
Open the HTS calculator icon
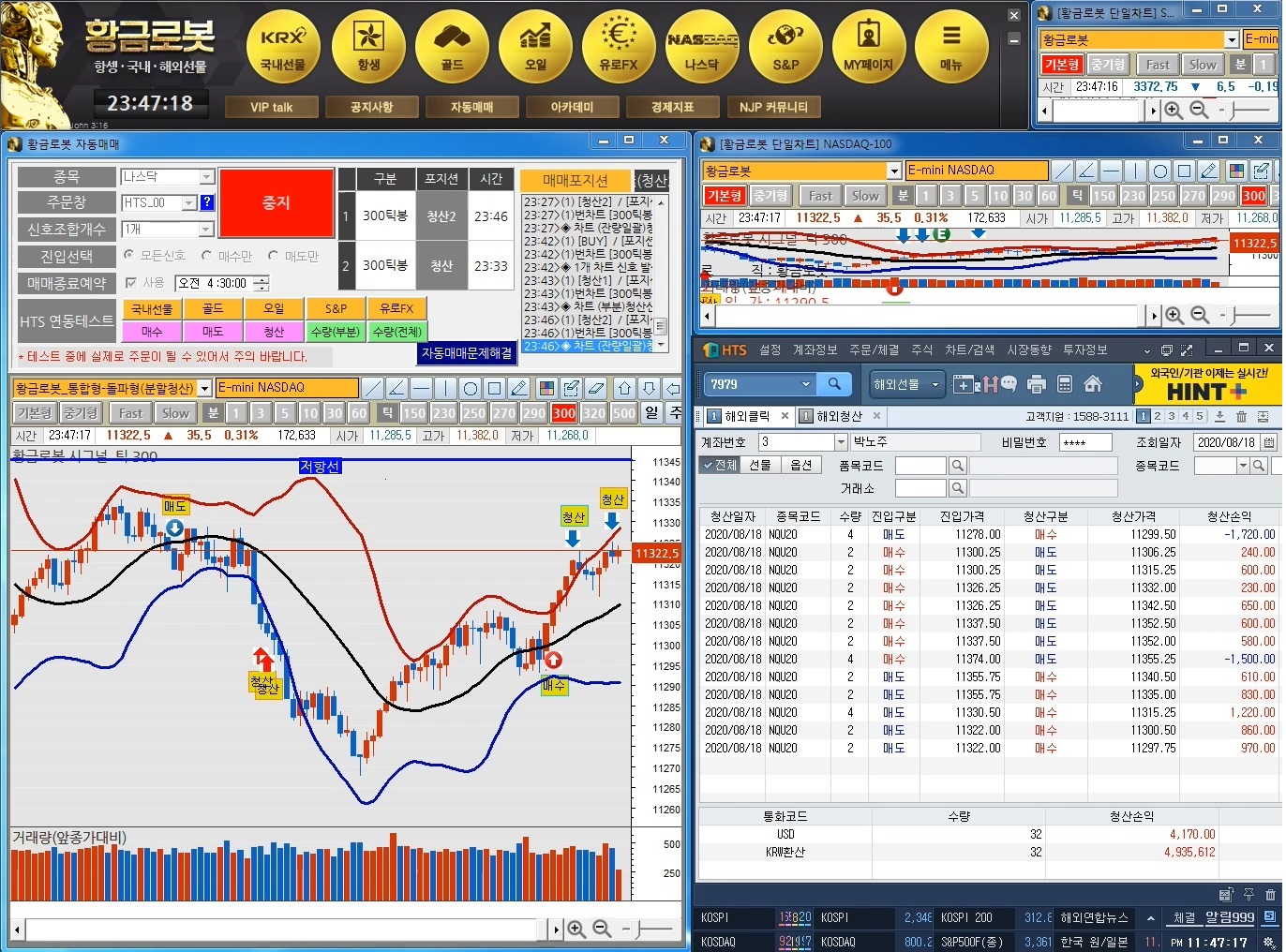pos(1064,384)
